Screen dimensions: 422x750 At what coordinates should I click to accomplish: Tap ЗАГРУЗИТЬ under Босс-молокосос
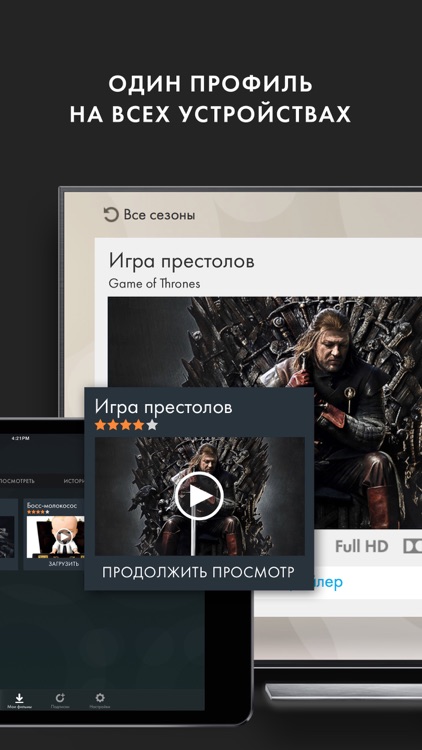[x=64, y=564]
